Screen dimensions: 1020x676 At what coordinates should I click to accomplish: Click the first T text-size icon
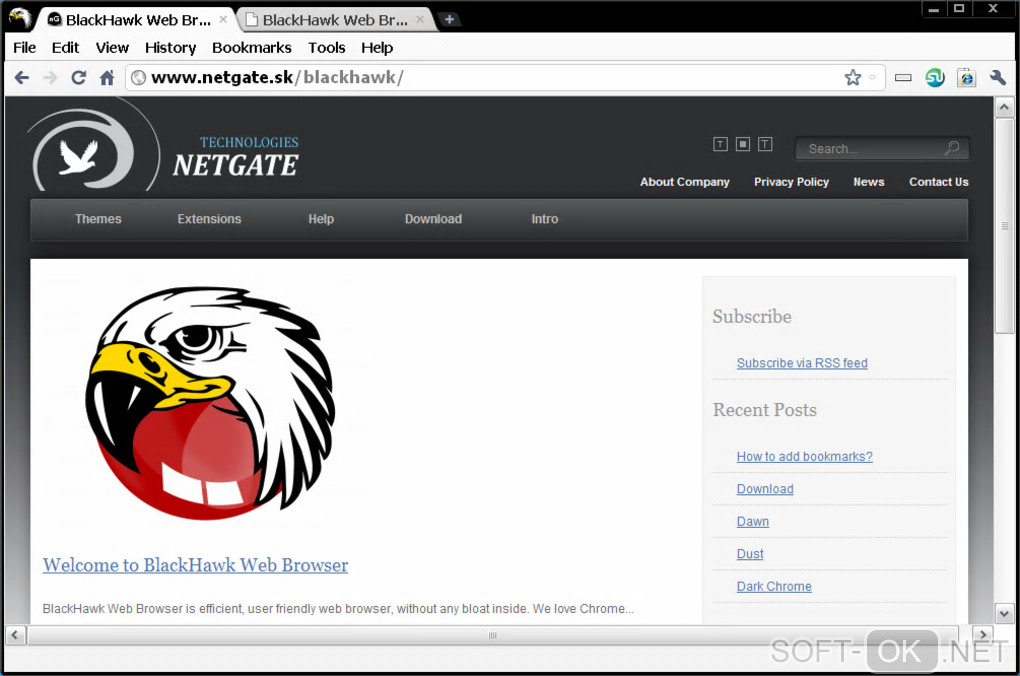pyautogui.click(x=720, y=144)
